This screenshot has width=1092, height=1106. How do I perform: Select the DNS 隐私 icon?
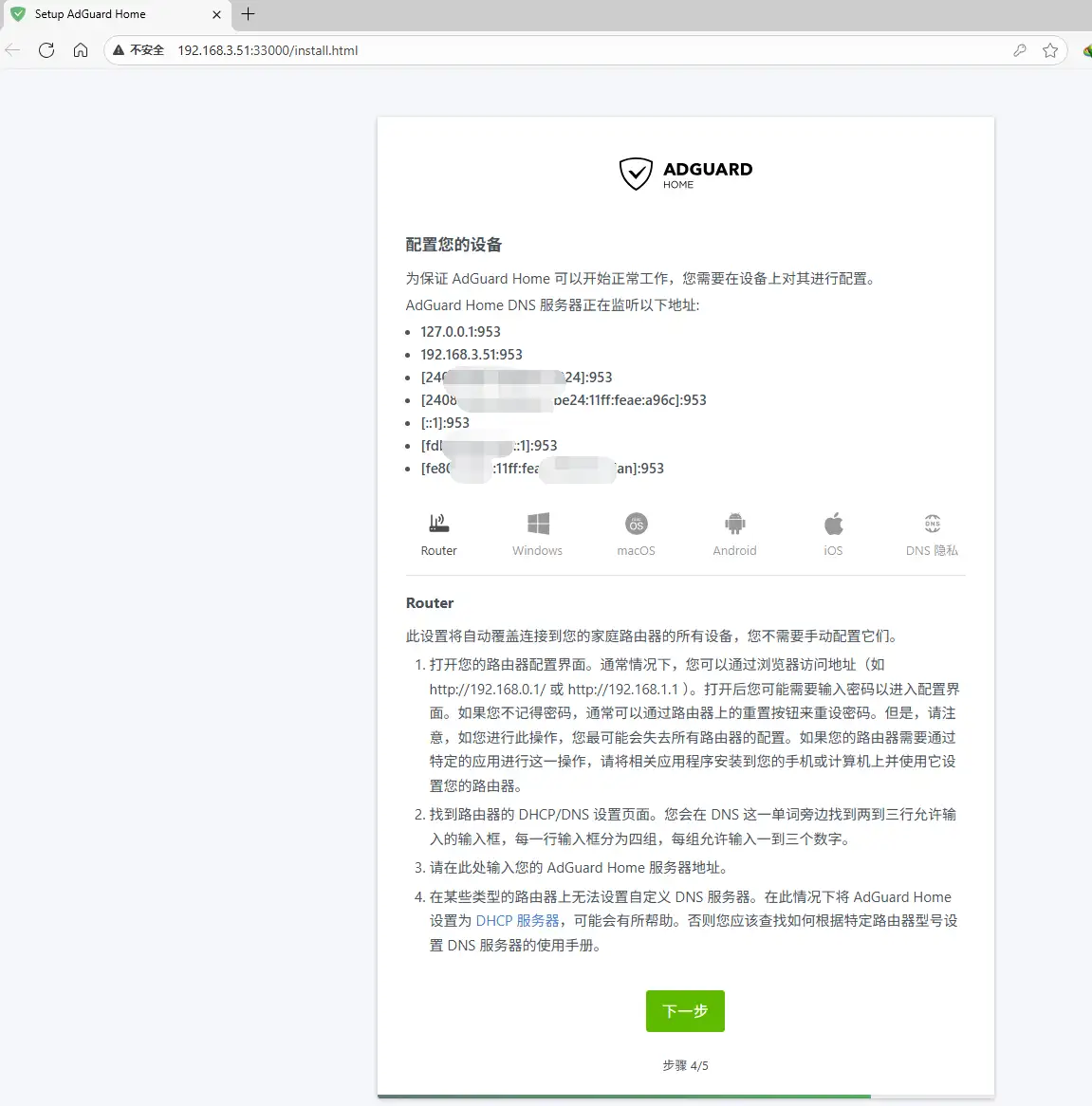(932, 524)
